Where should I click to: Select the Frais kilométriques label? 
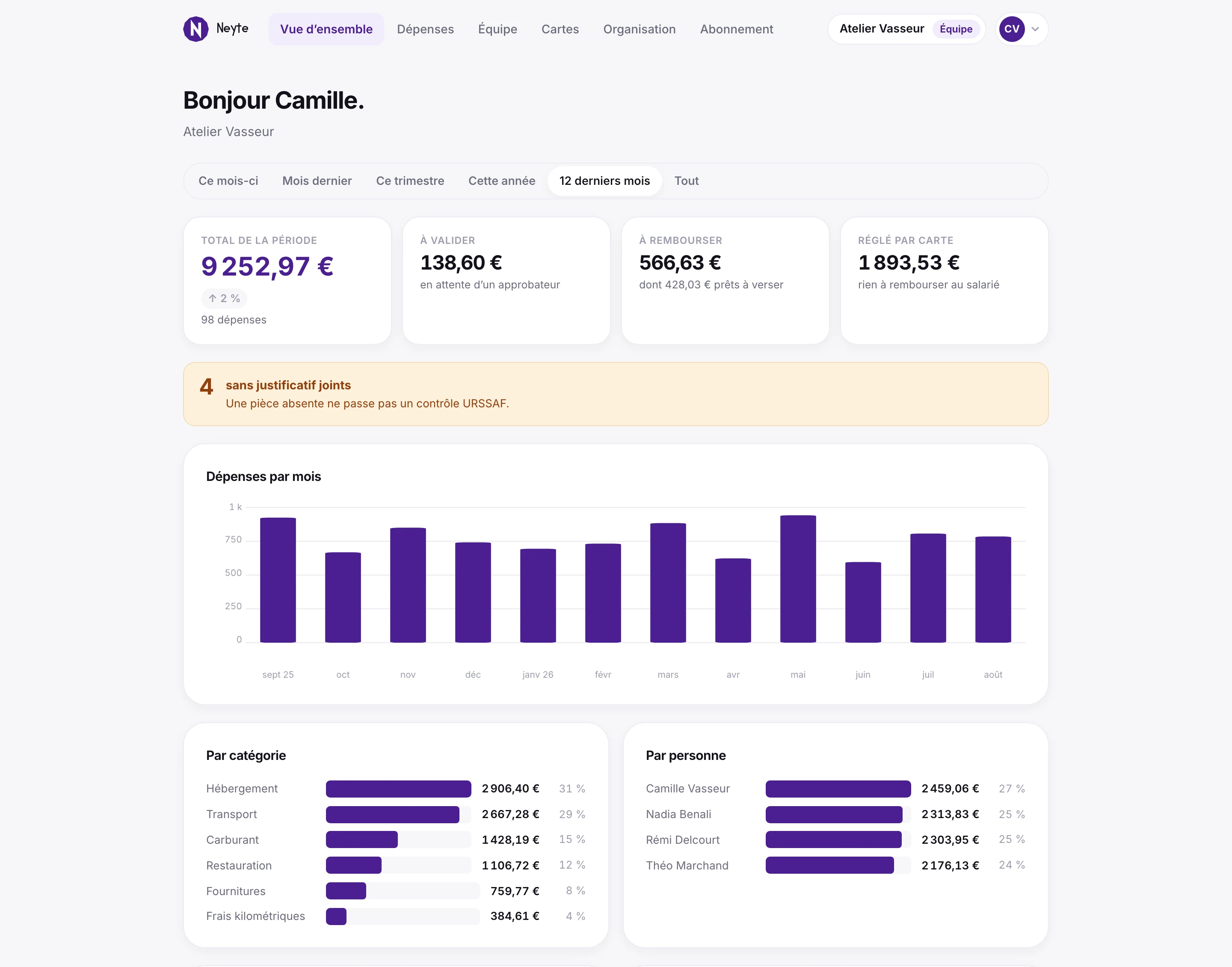coord(255,916)
